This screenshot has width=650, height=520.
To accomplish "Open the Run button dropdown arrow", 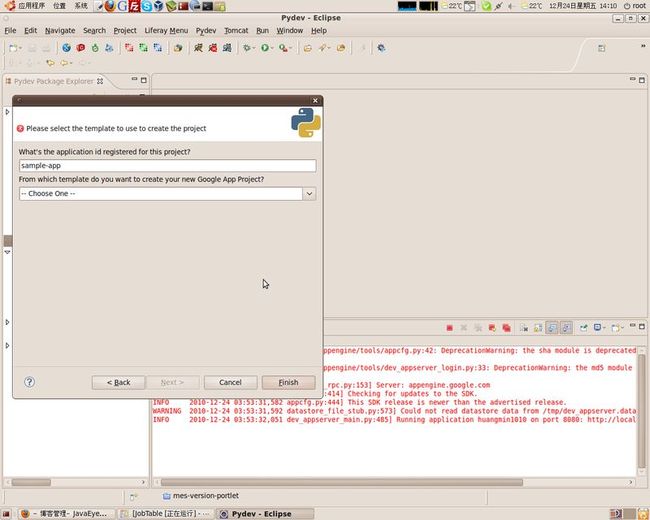I will click(272, 49).
